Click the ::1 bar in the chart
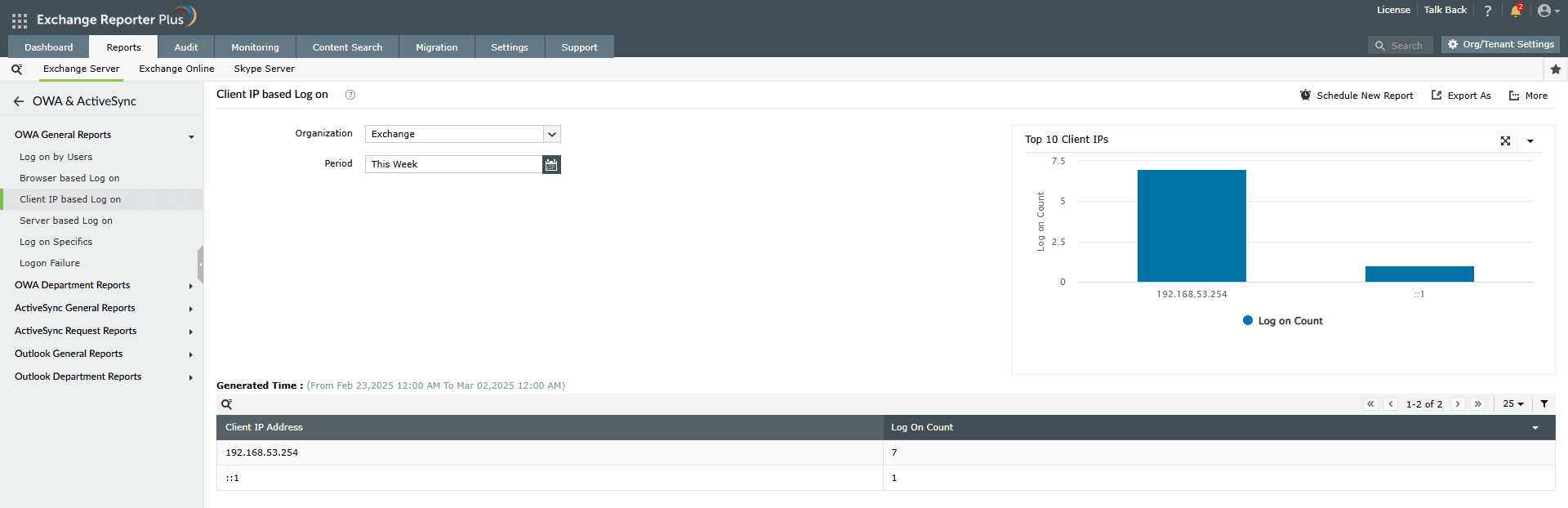 click(x=1419, y=274)
